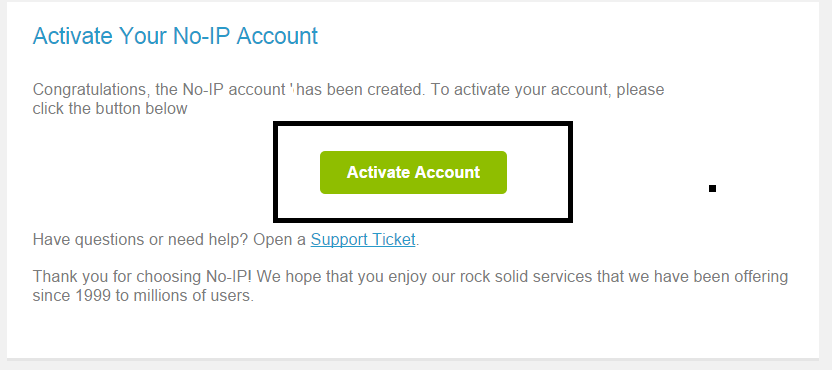
Task: Click the small mark after 'No-IP account'
Action: click(x=292, y=88)
